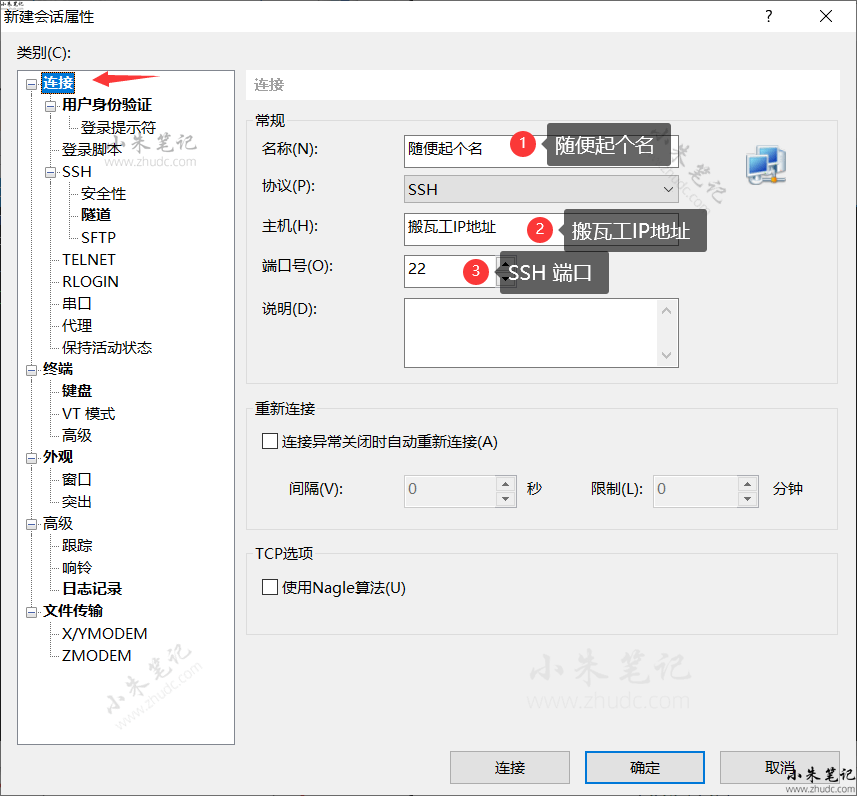Viewport: 857px width, 796px height.
Task: Click the 说明 description text area
Action: pos(530,332)
